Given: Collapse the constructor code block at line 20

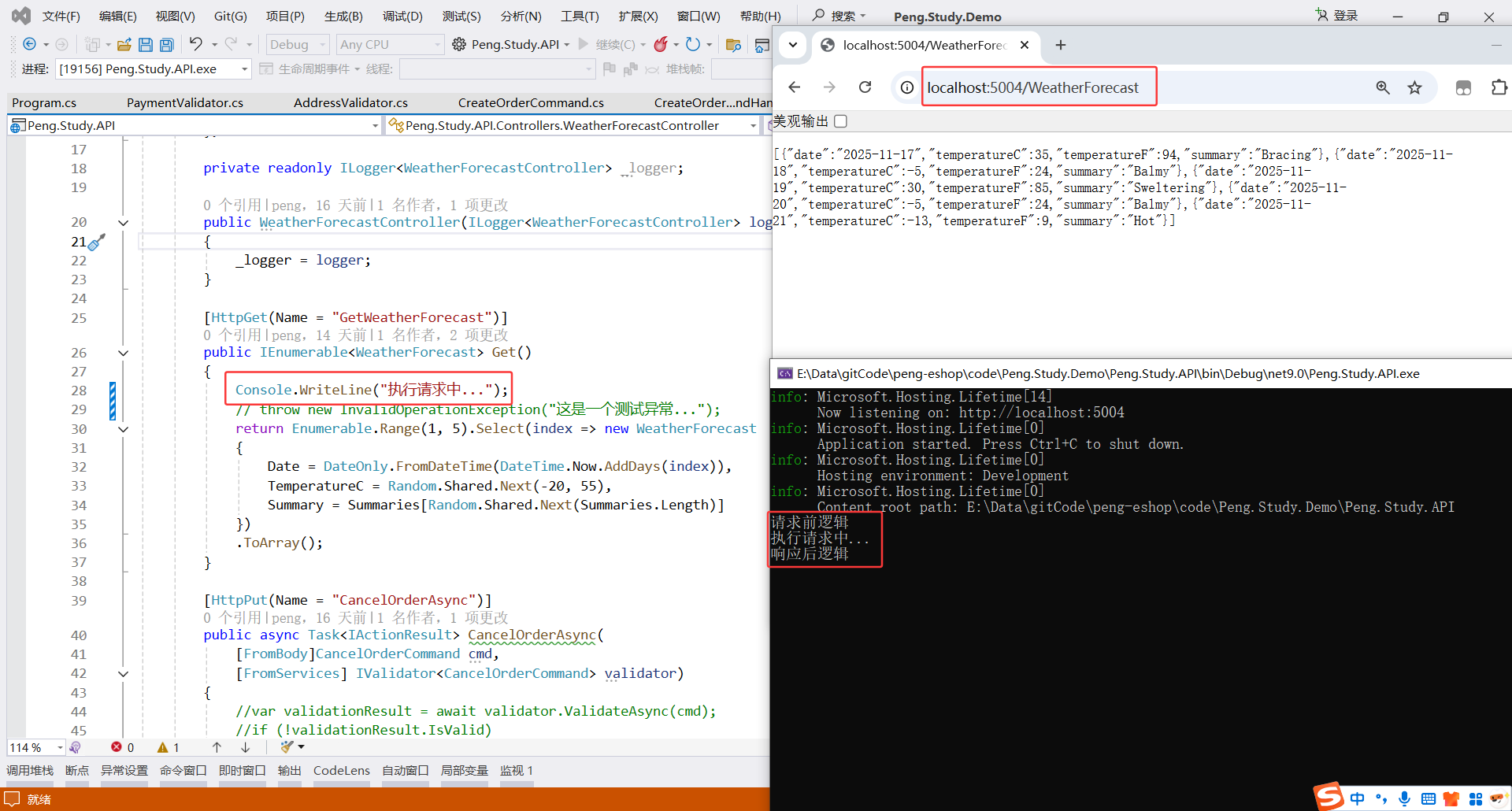Looking at the screenshot, I should coord(123,223).
